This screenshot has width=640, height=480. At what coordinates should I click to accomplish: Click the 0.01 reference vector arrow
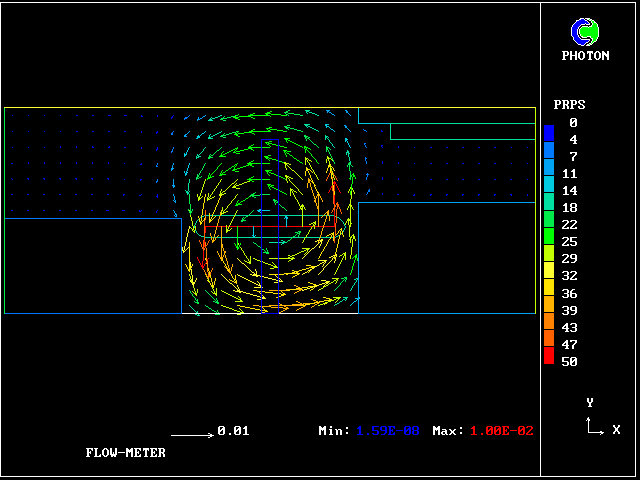[192, 435]
